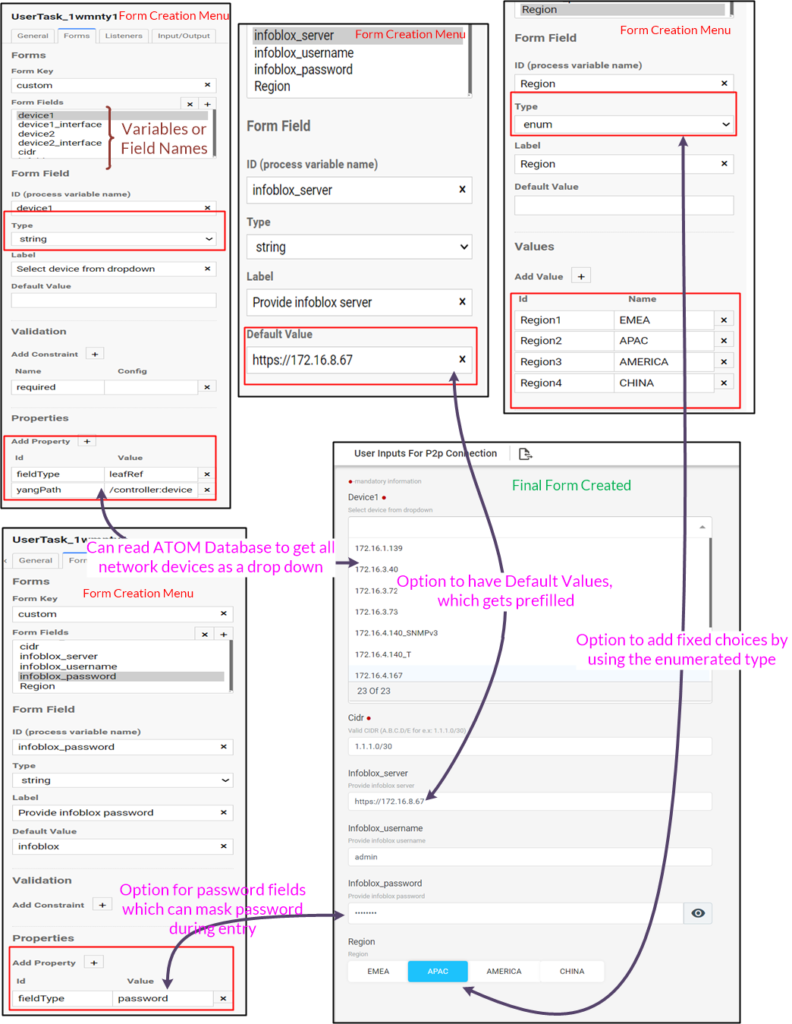Click the empty Default Value field for device1
The height and width of the screenshot is (1024, 792).
click(x=114, y=300)
